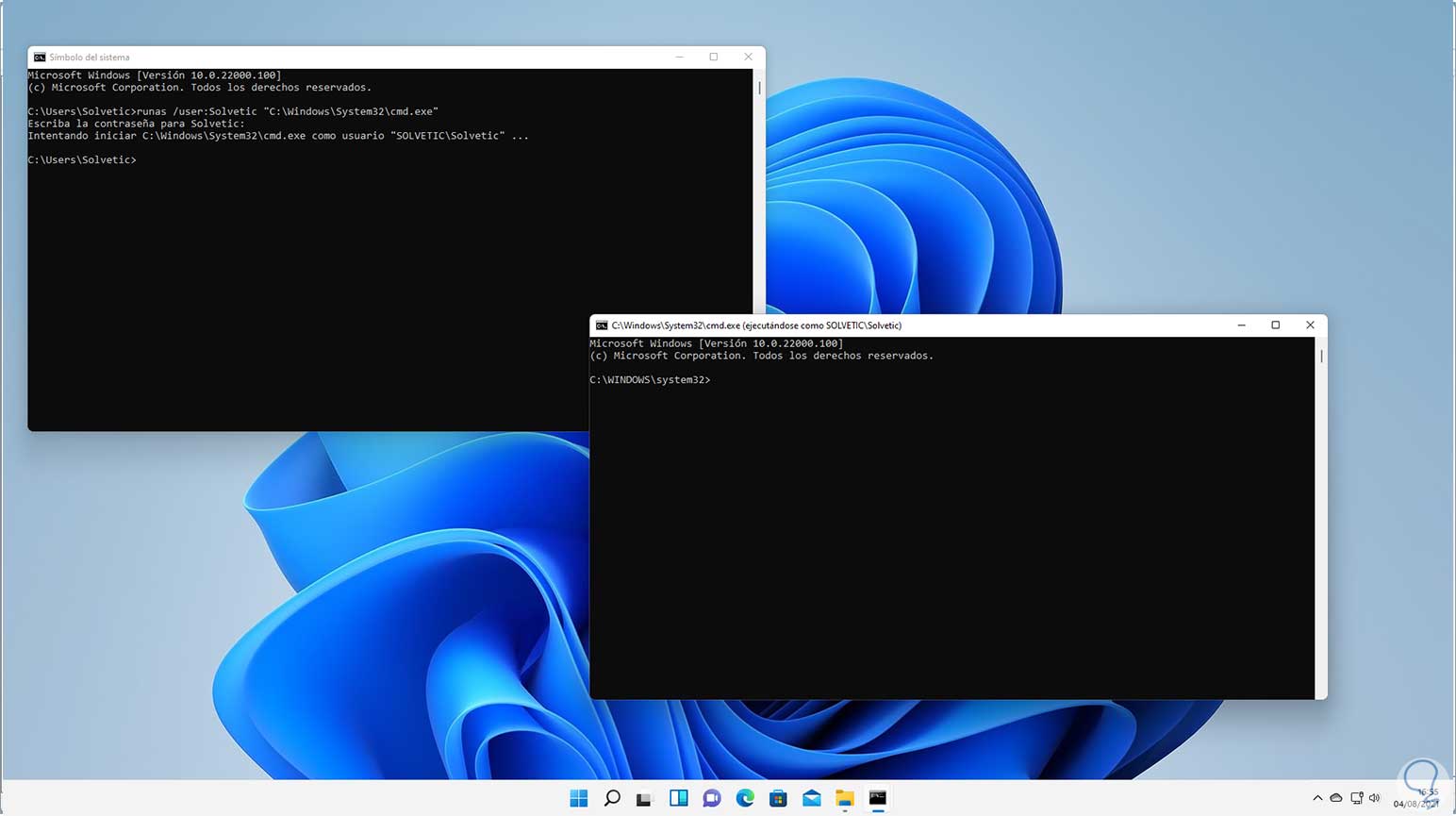
Task: Open the Mail app icon
Action: coord(811,798)
